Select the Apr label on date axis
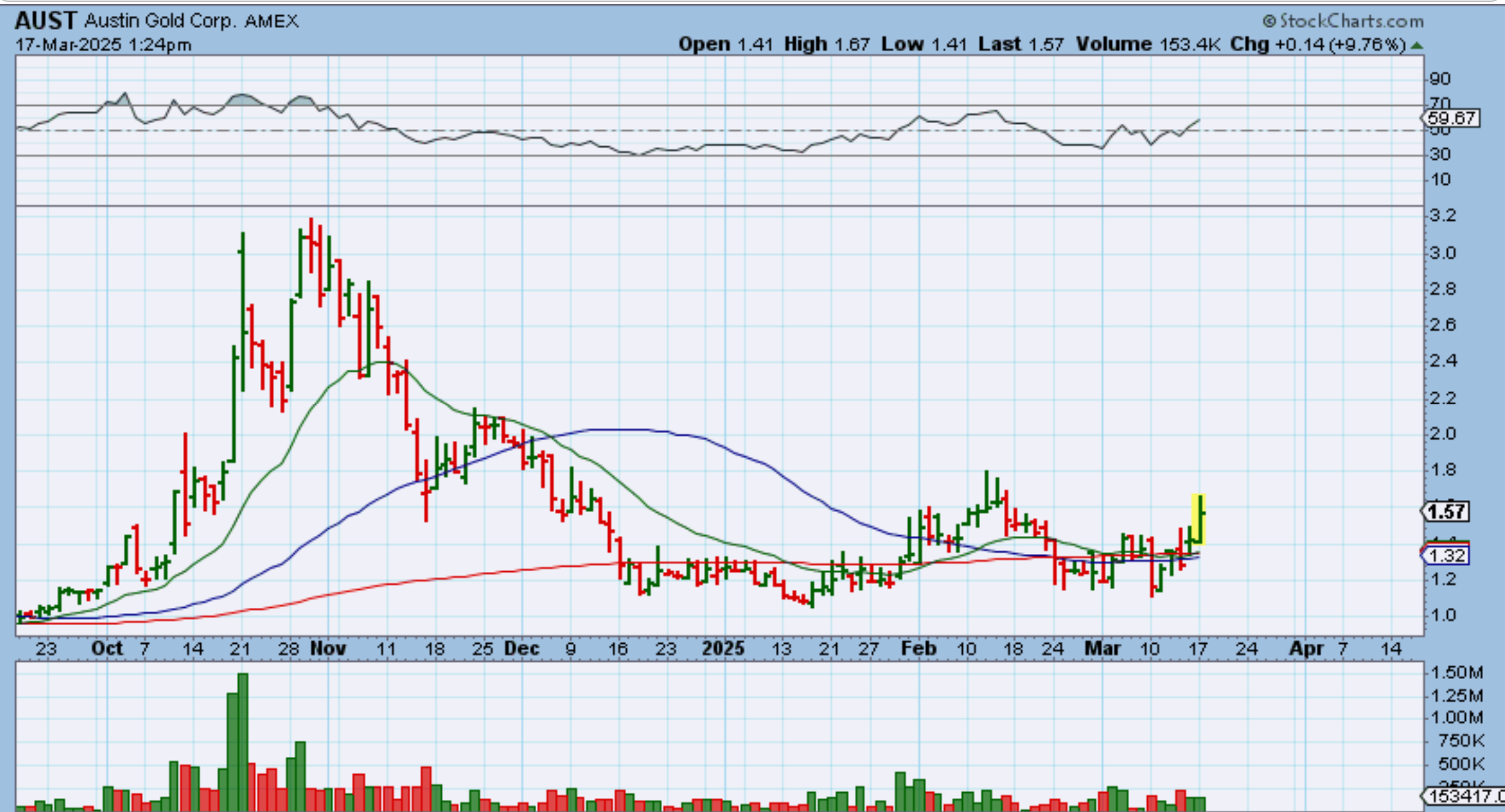This screenshot has width=1505, height=812. (1306, 648)
